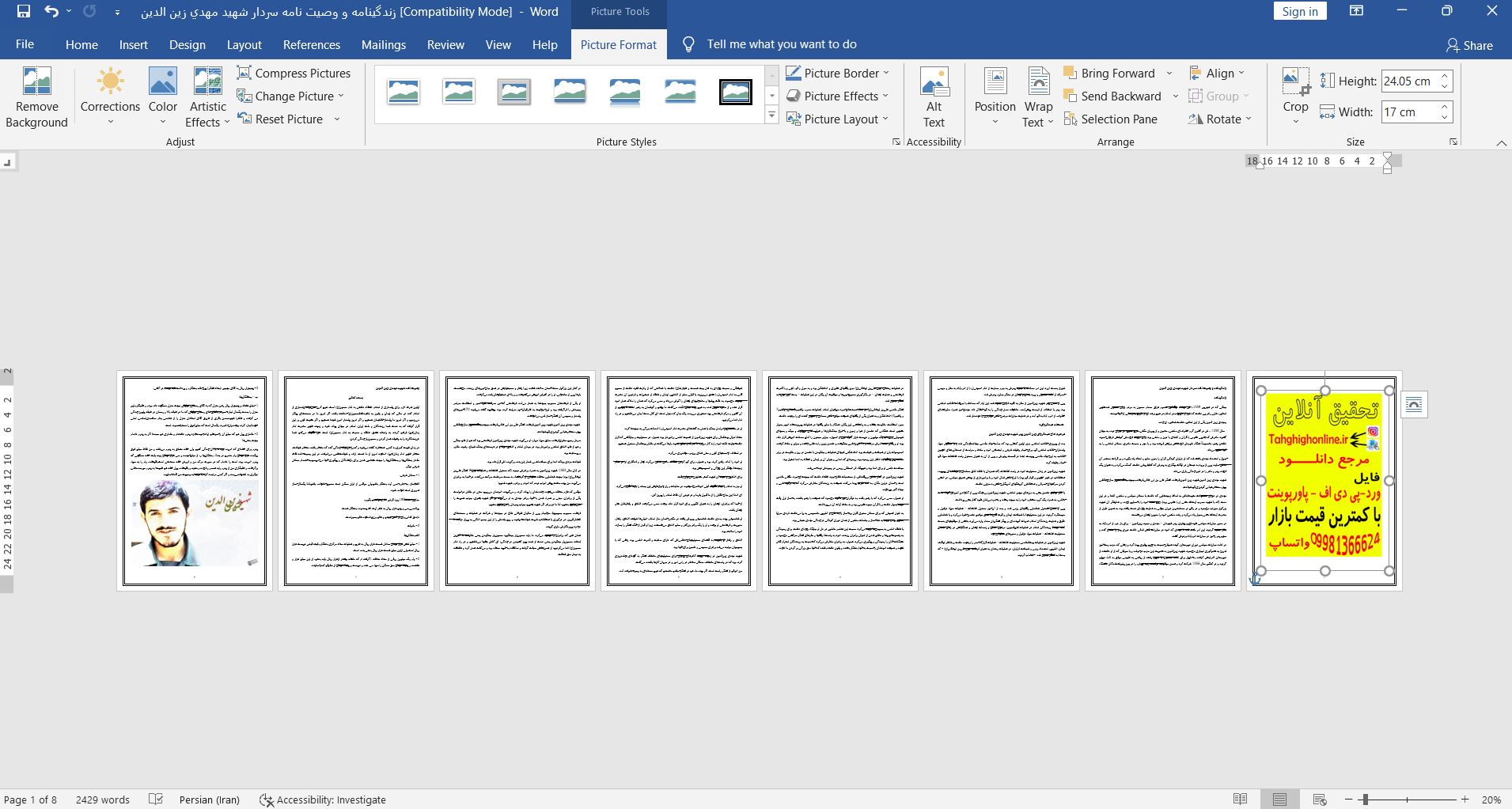Click the Sign in button

coord(1300,11)
